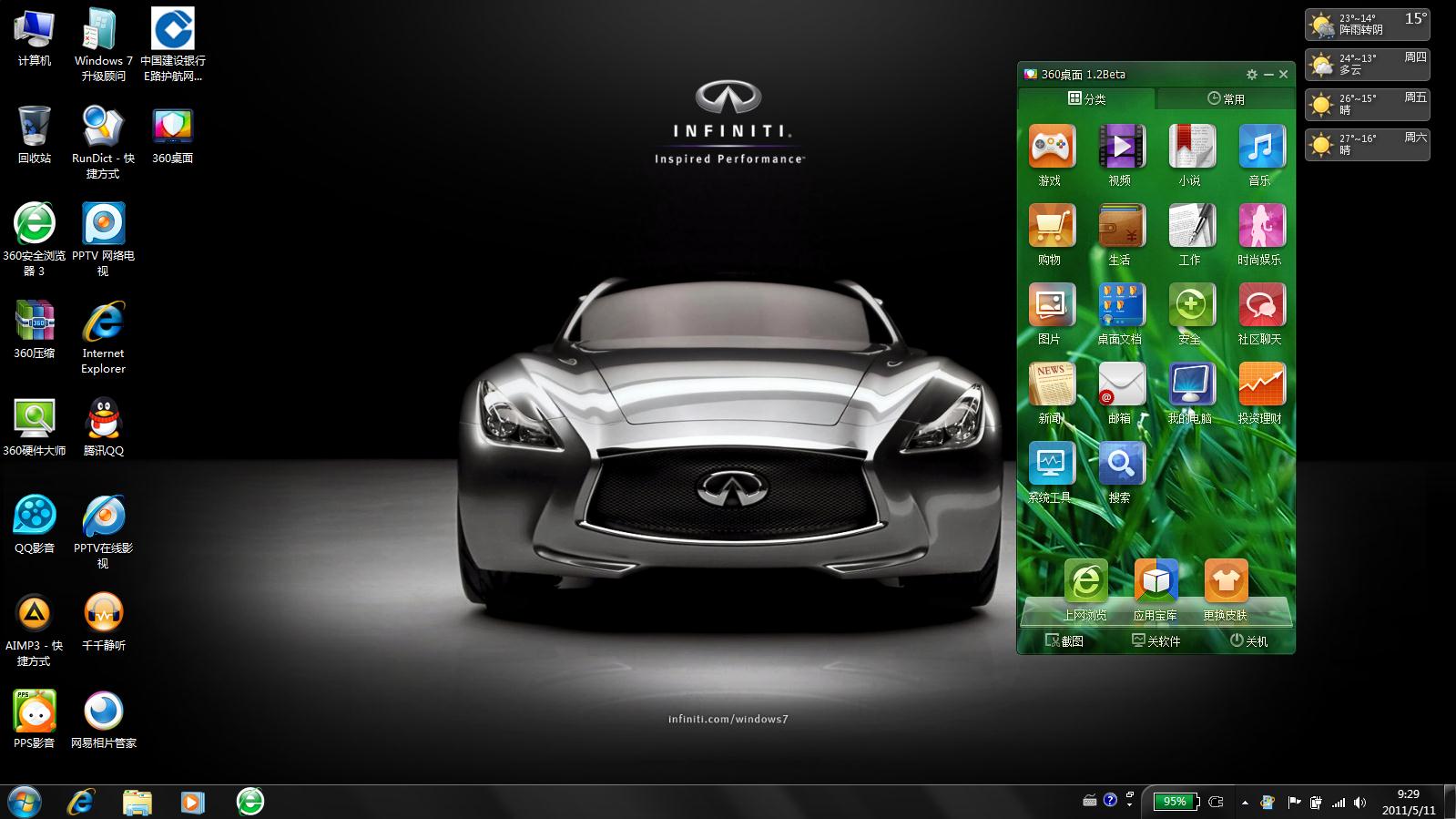Open the 周六 weather forecast tile

coord(1368,145)
